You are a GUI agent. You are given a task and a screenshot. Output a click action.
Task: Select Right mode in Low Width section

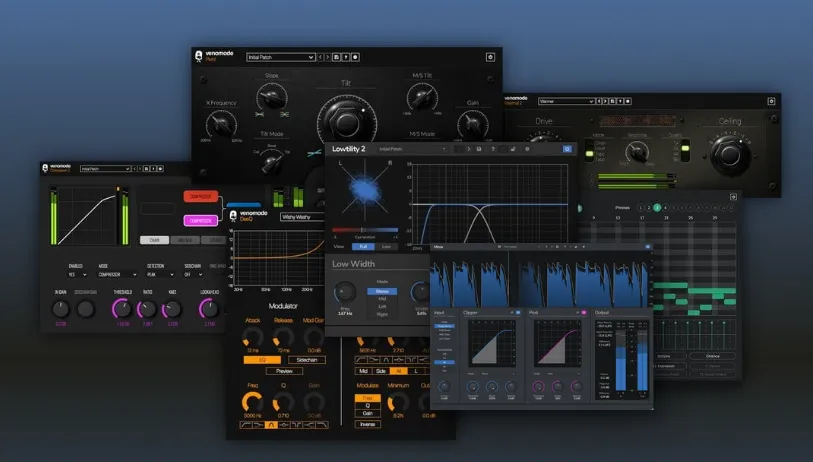coord(382,314)
